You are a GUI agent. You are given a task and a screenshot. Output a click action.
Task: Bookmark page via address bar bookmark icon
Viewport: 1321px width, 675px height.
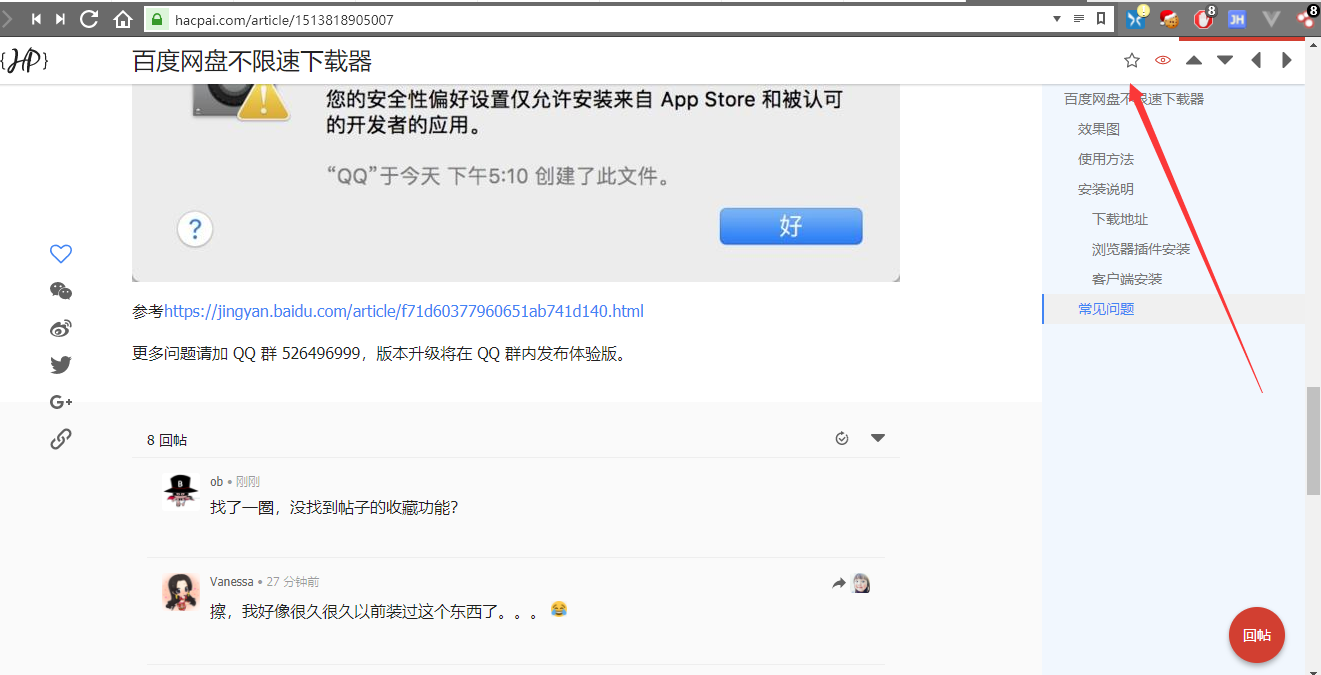tap(1101, 18)
